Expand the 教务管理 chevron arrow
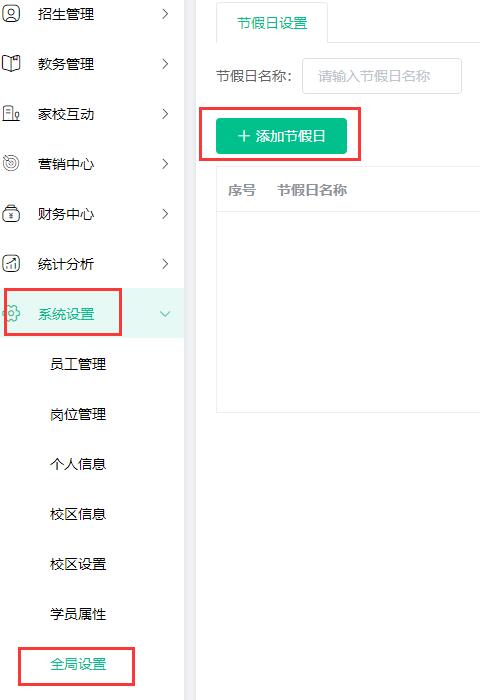The image size is (480, 700). point(165,64)
